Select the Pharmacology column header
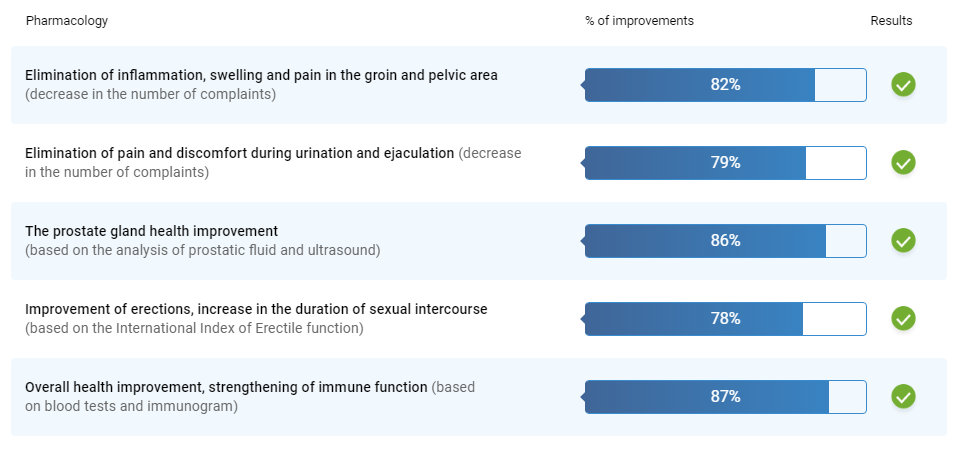The image size is (962, 455). (67, 21)
